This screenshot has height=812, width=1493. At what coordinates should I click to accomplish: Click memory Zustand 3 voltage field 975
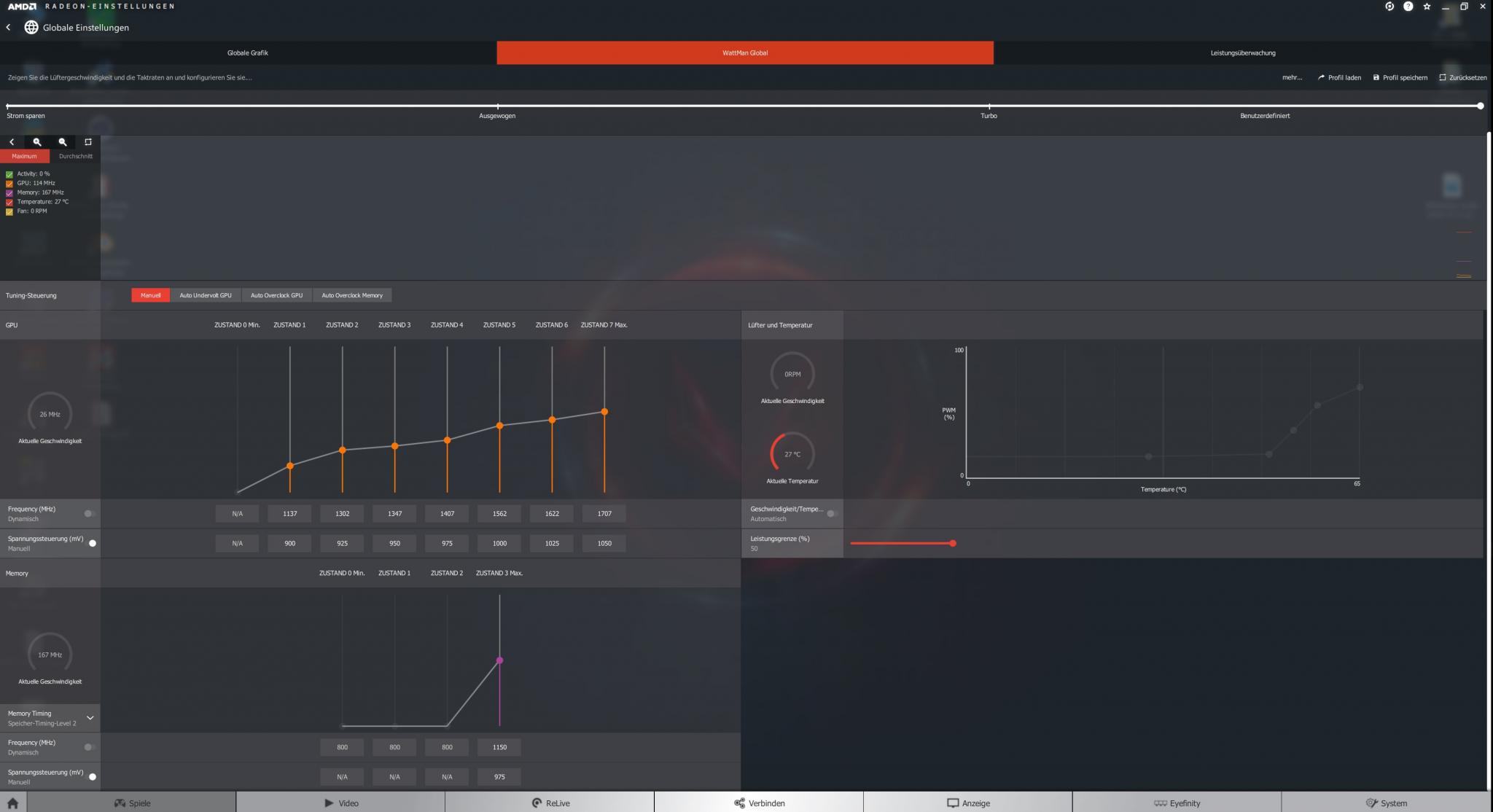pyautogui.click(x=499, y=776)
